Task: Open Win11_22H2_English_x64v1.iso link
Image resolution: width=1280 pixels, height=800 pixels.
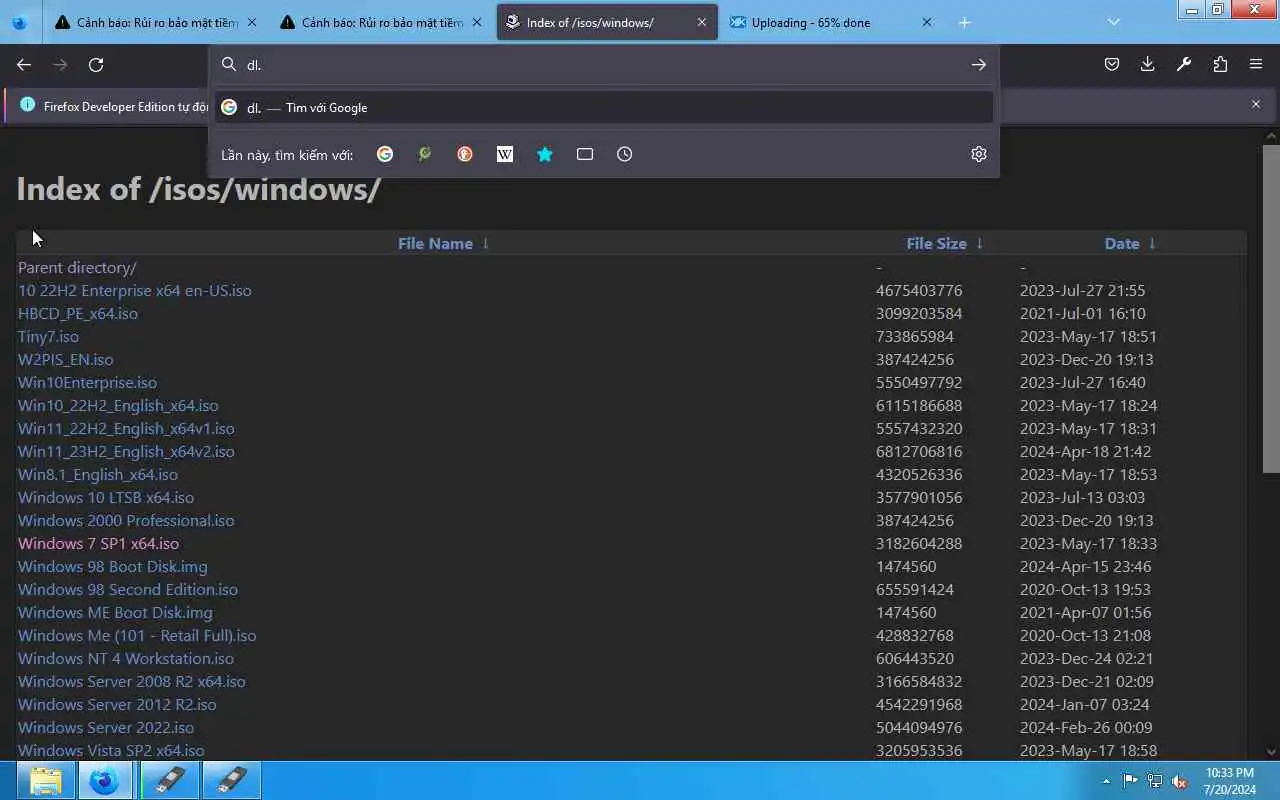Action: point(126,429)
